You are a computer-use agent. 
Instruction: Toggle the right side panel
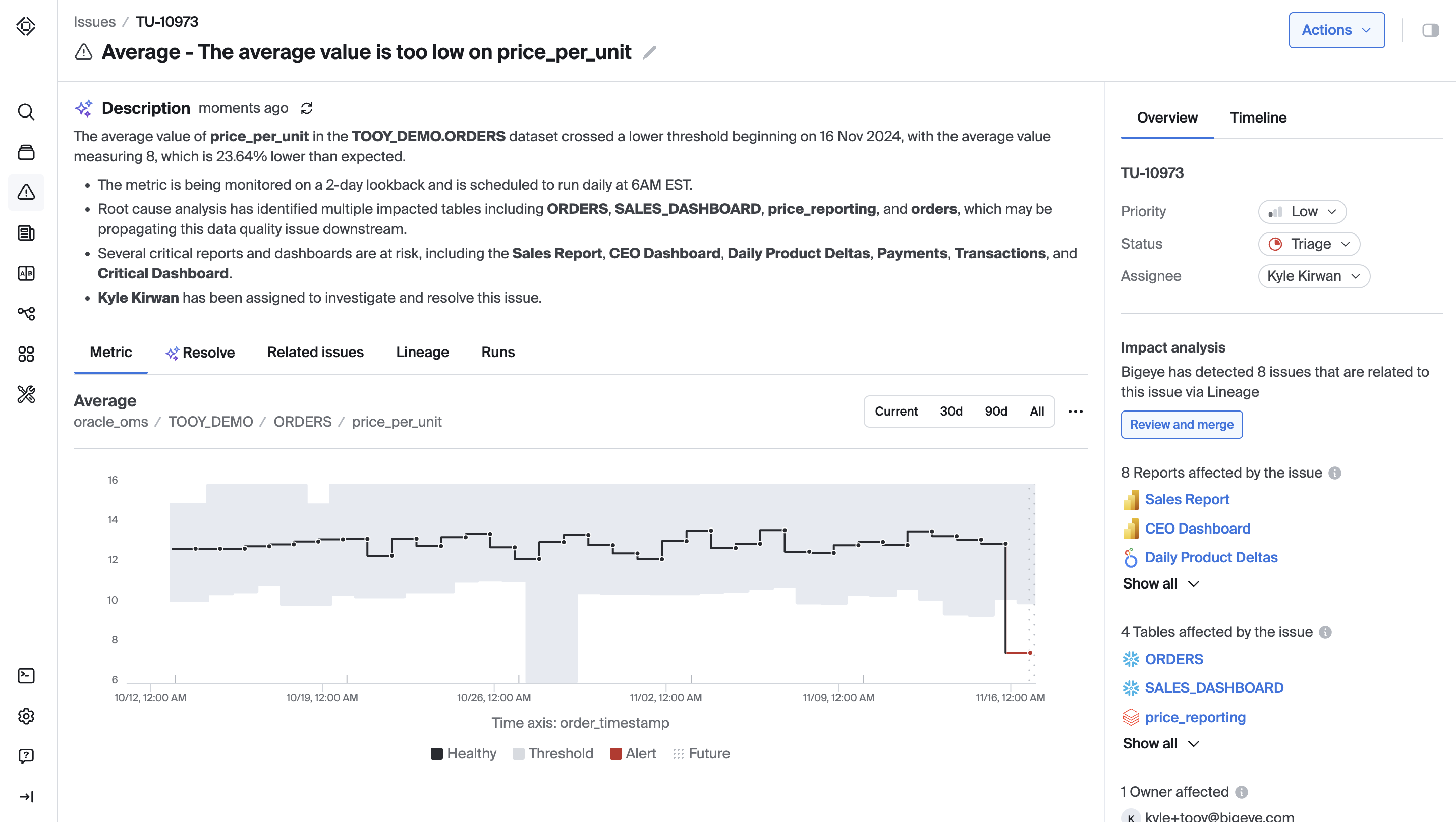tap(1430, 30)
